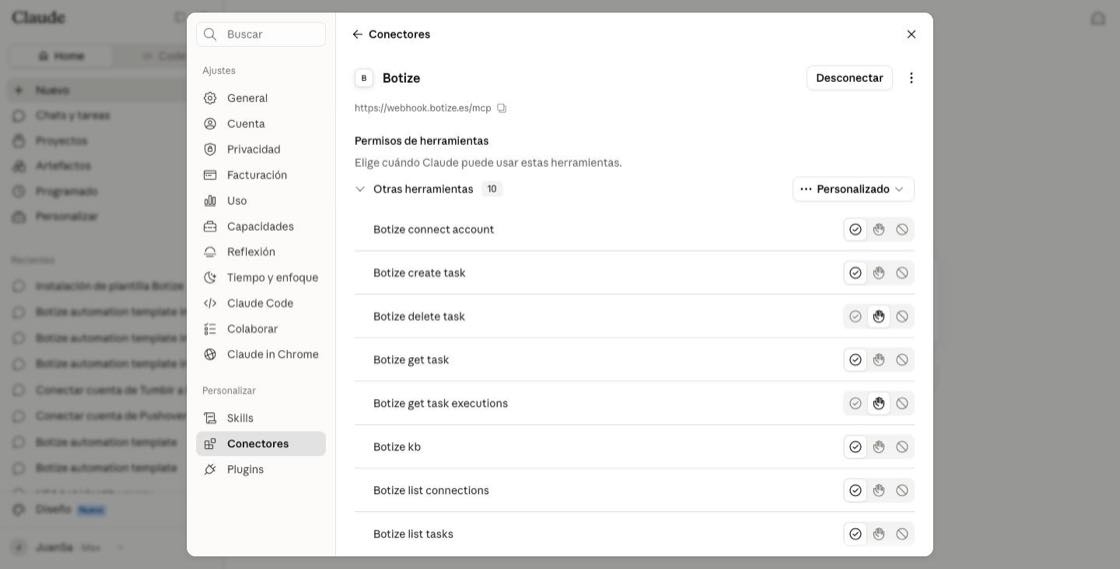Viewport: 1120px width, 569px height.
Task: Set Botize list connections to needs approval
Action: (x=879, y=491)
